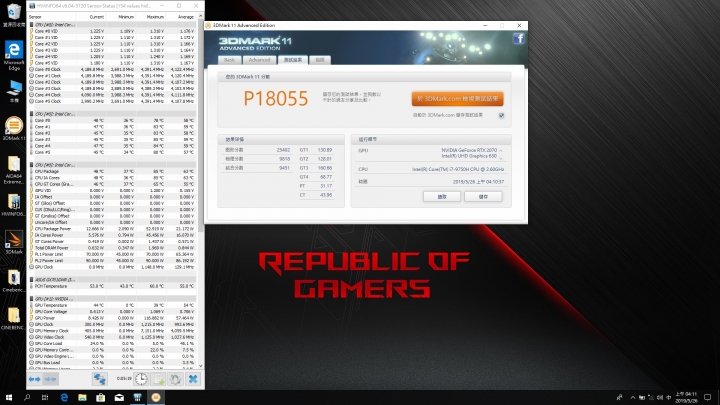The height and width of the screenshot is (405, 720).
Task: Open Action Center notification icon
Action: [x=708, y=397]
